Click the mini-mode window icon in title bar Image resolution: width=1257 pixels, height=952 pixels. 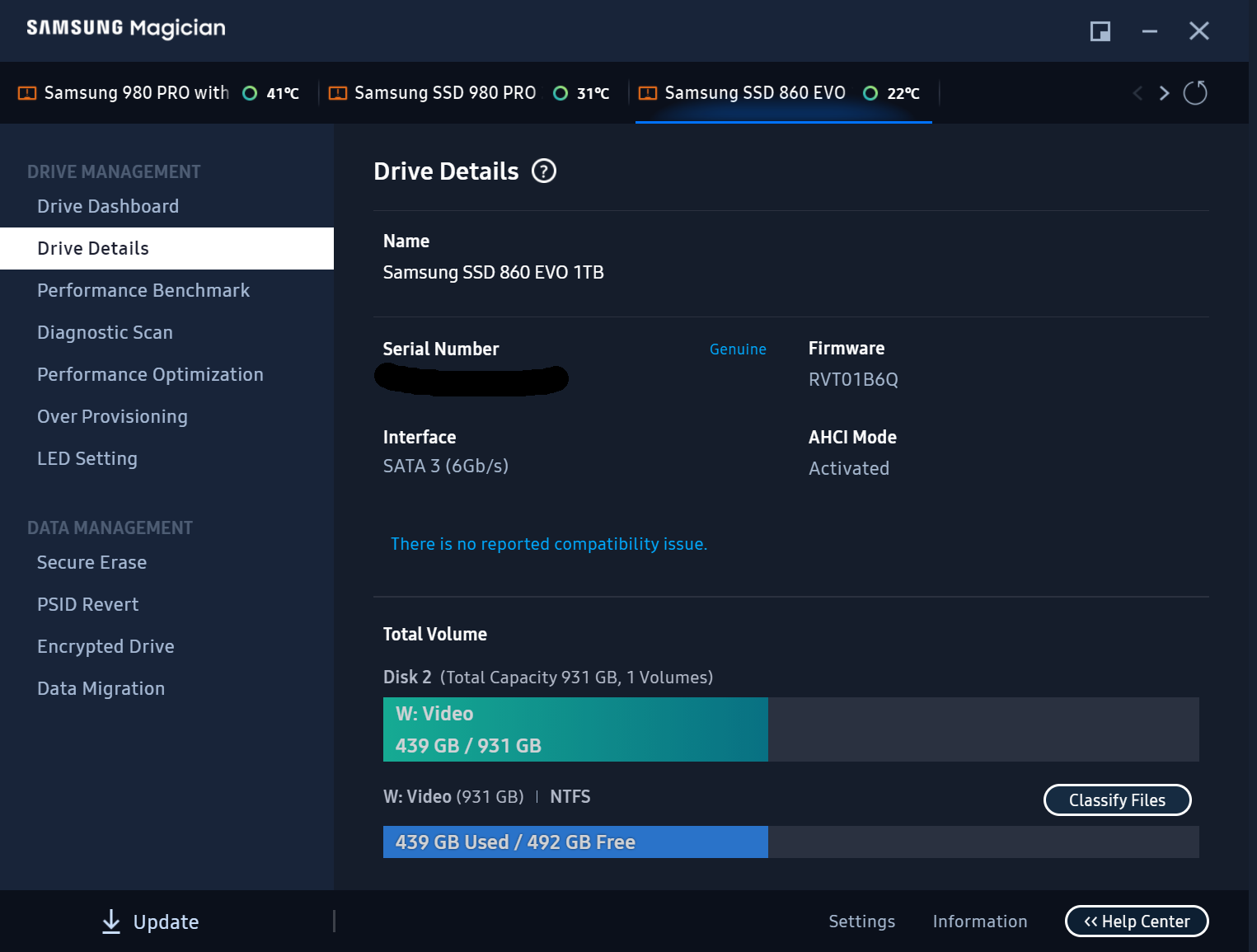tap(1100, 31)
